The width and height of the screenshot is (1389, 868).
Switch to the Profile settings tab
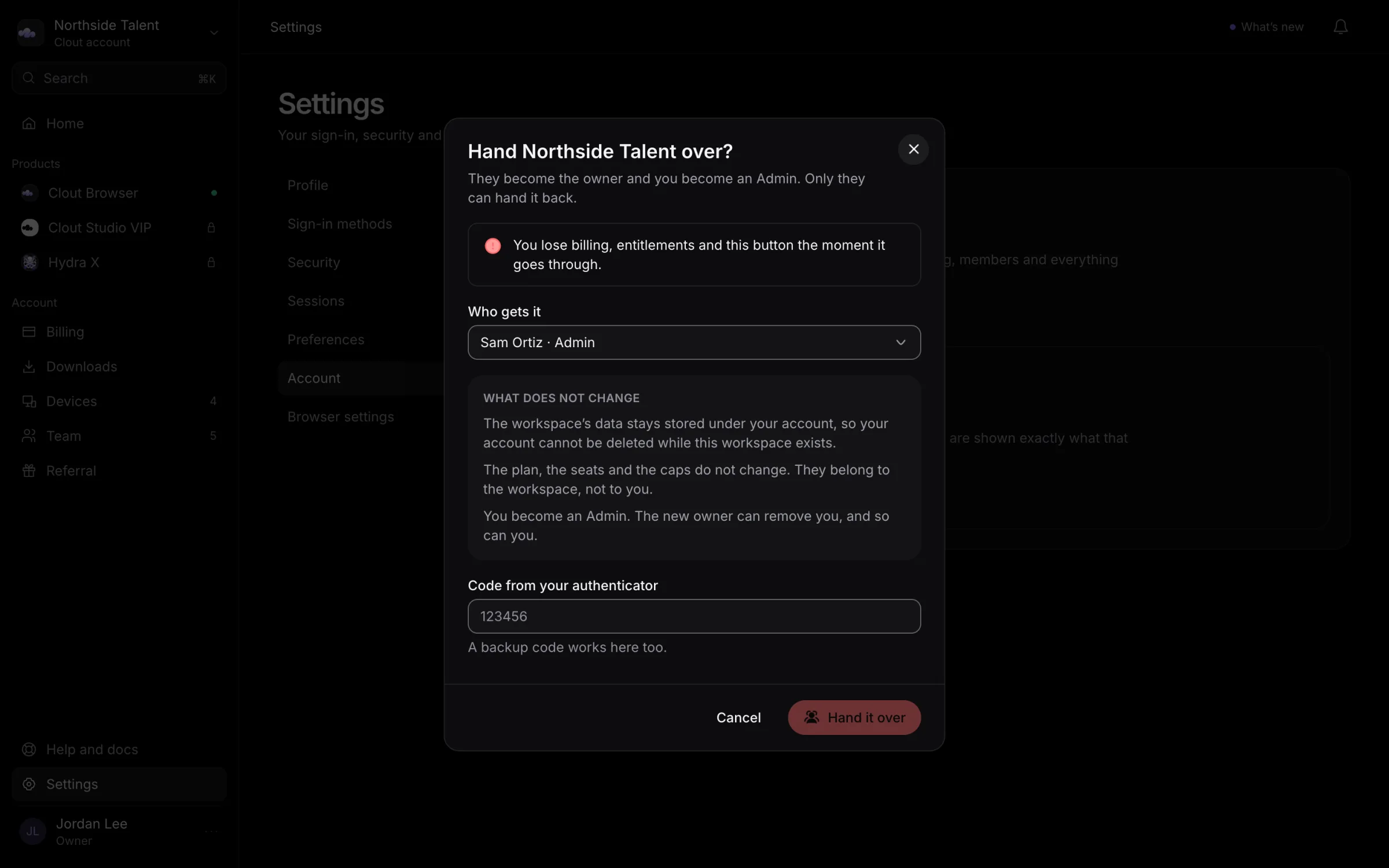tap(308, 185)
